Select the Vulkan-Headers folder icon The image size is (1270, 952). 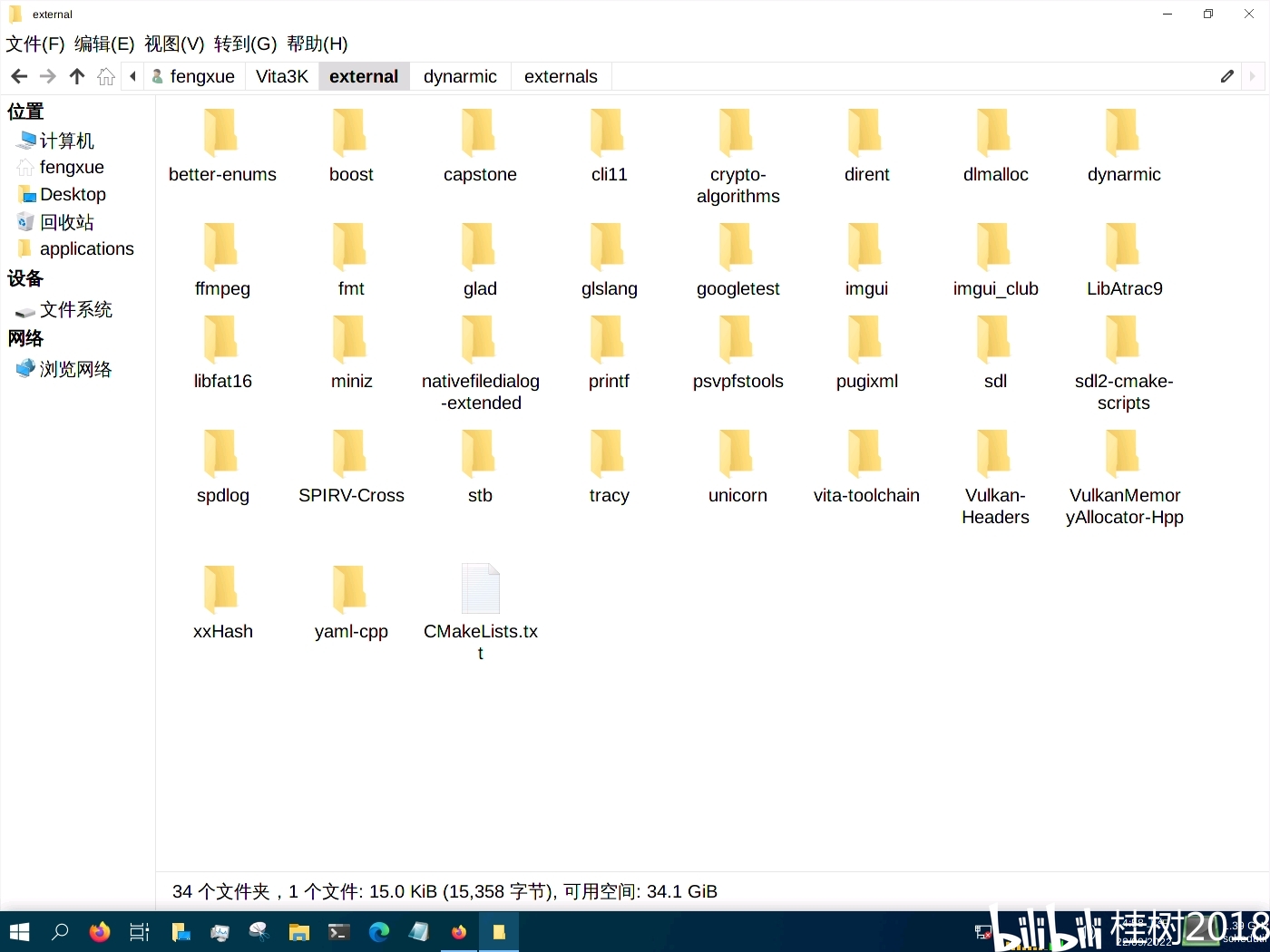tap(994, 453)
